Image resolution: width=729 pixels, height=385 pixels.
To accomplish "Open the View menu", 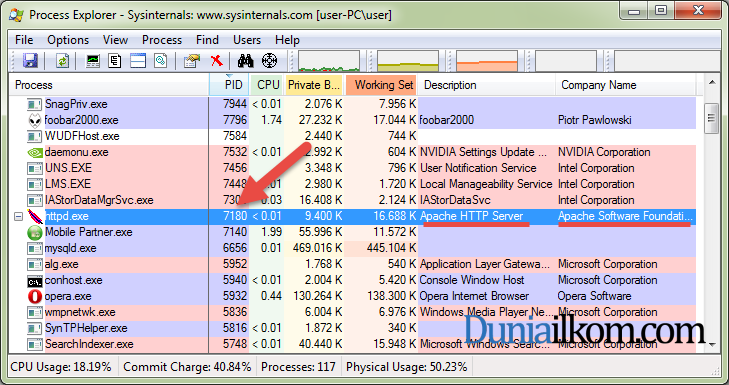I will point(115,40).
